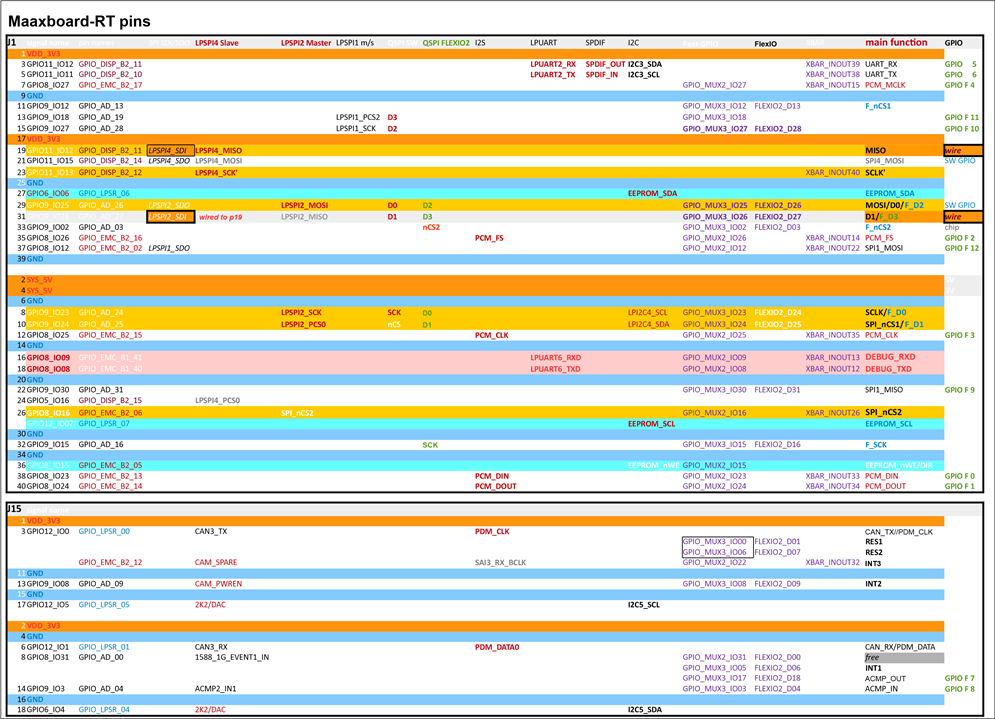Click the F_SCK main function cell

click(876, 445)
